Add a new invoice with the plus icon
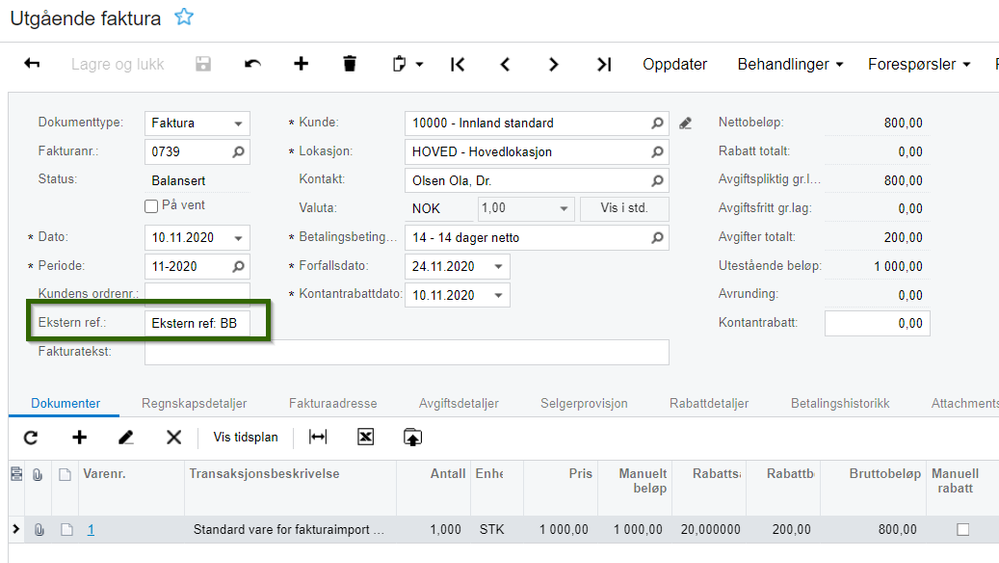 (x=301, y=64)
